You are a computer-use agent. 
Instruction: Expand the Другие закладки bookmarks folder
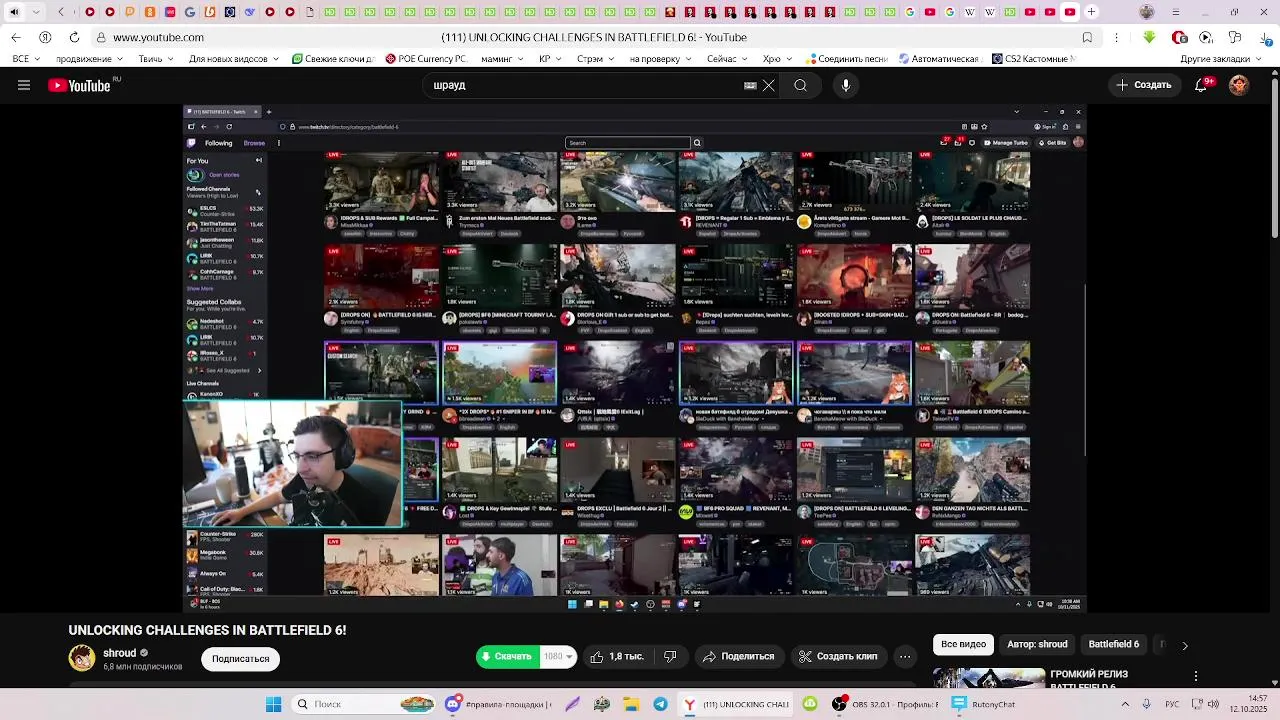point(1220,59)
